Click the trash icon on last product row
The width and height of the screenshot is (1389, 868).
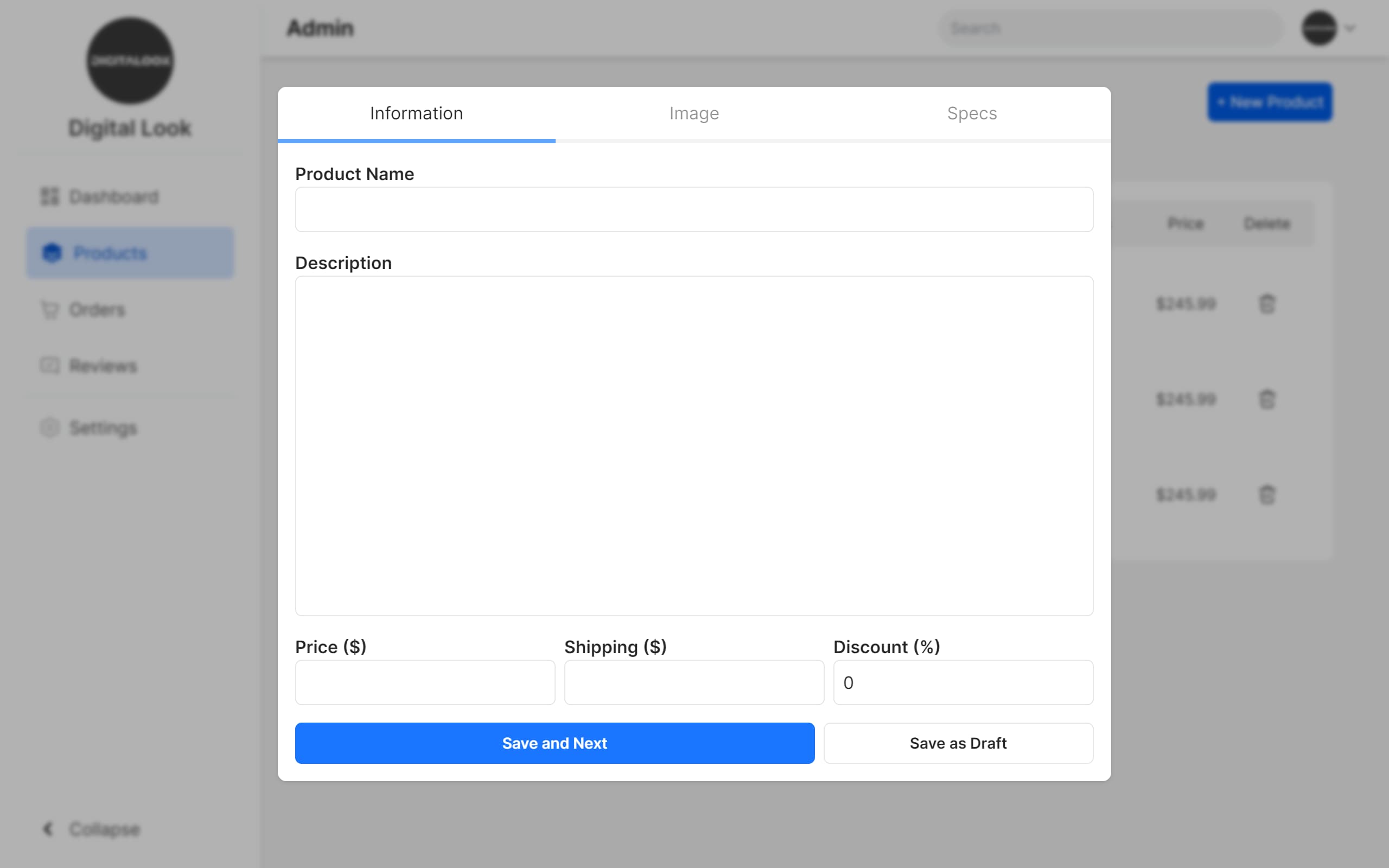coord(1267,494)
